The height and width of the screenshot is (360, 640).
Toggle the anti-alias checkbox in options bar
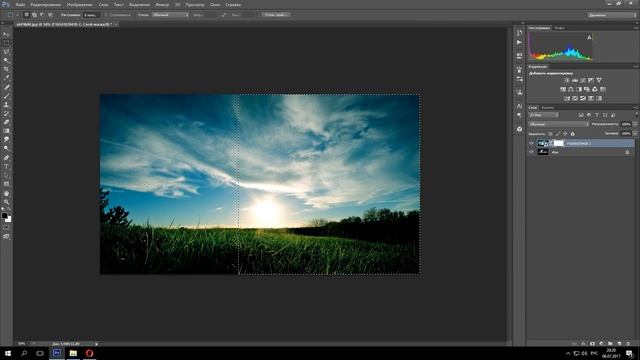coord(106,15)
